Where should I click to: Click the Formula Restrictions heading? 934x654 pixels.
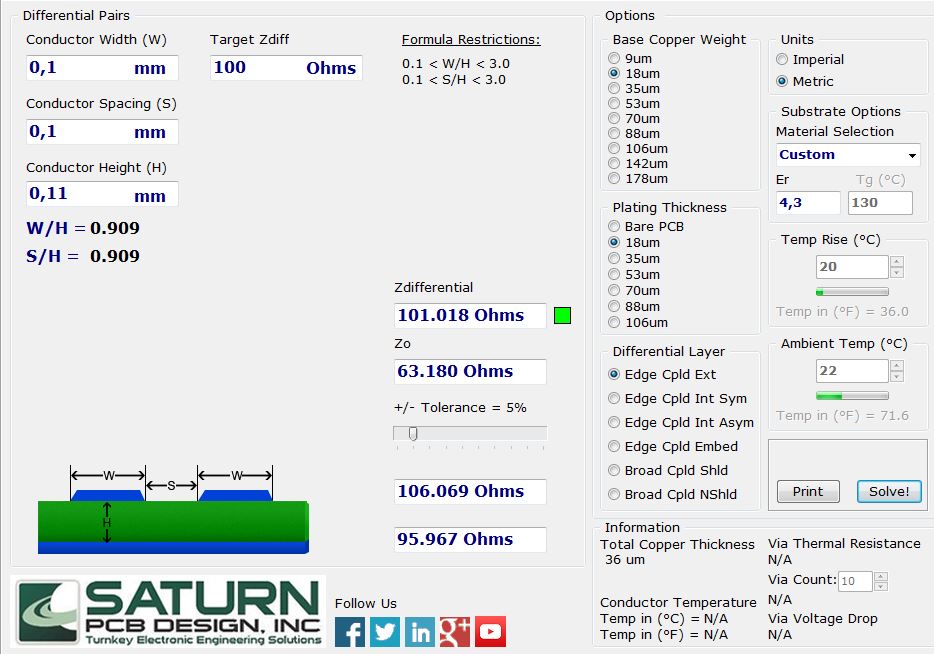click(471, 40)
